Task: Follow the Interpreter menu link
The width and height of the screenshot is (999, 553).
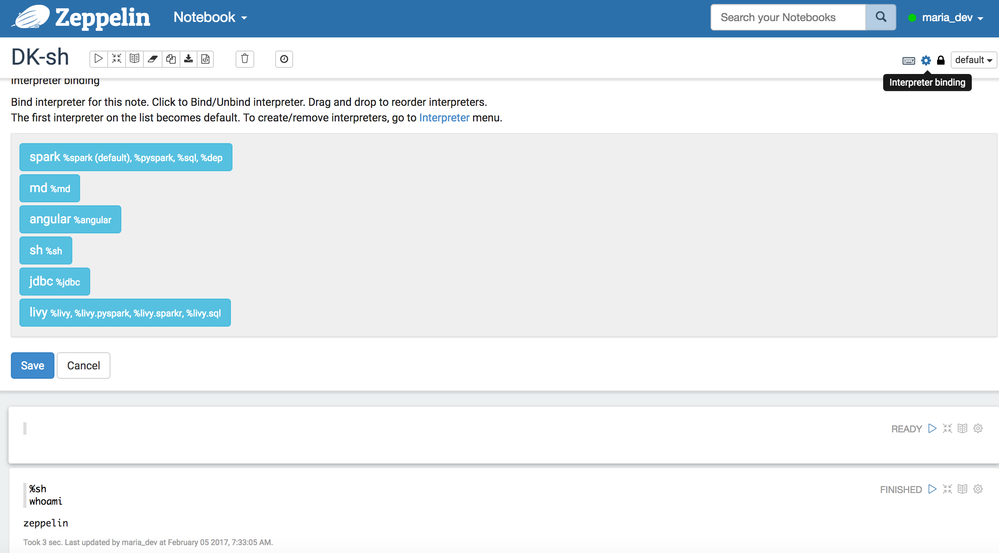Action: pyautogui.click(x=444, y=118)
